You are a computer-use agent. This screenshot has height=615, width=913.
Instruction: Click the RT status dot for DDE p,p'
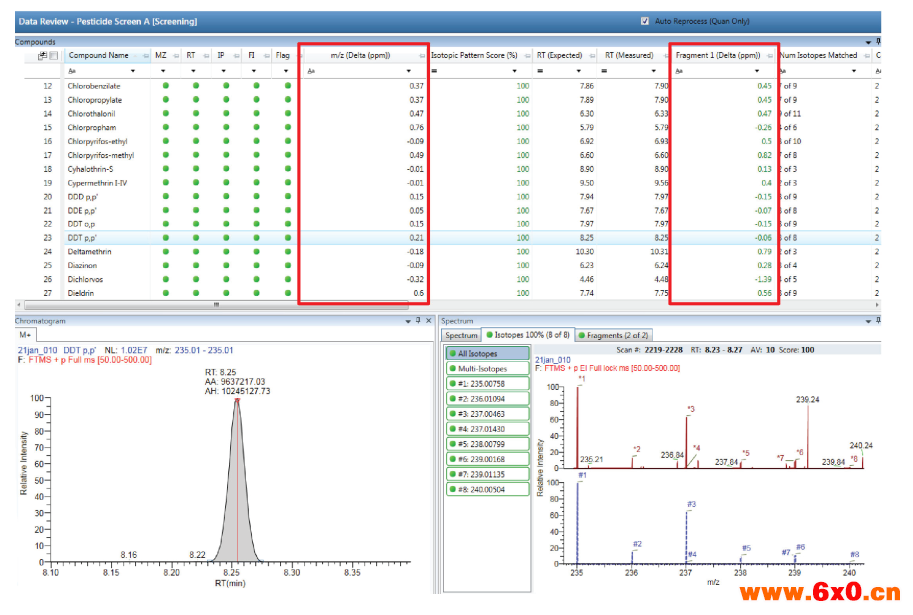tap(196, 210)
